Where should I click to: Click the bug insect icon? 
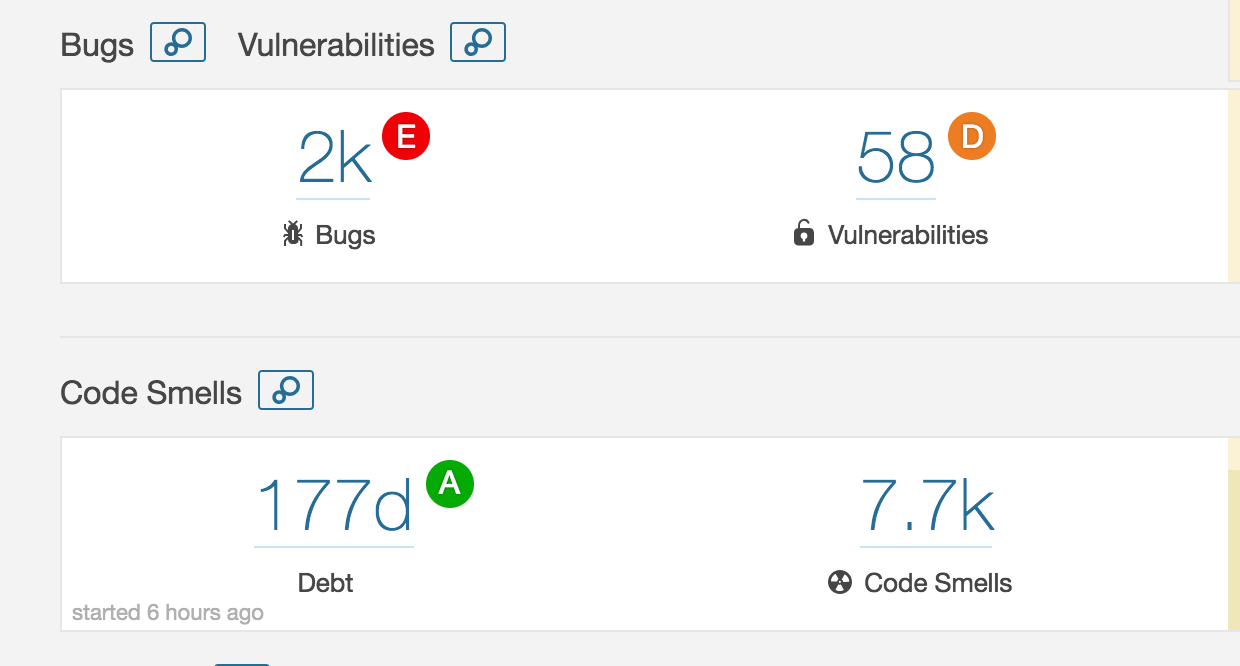click(293, 235)
